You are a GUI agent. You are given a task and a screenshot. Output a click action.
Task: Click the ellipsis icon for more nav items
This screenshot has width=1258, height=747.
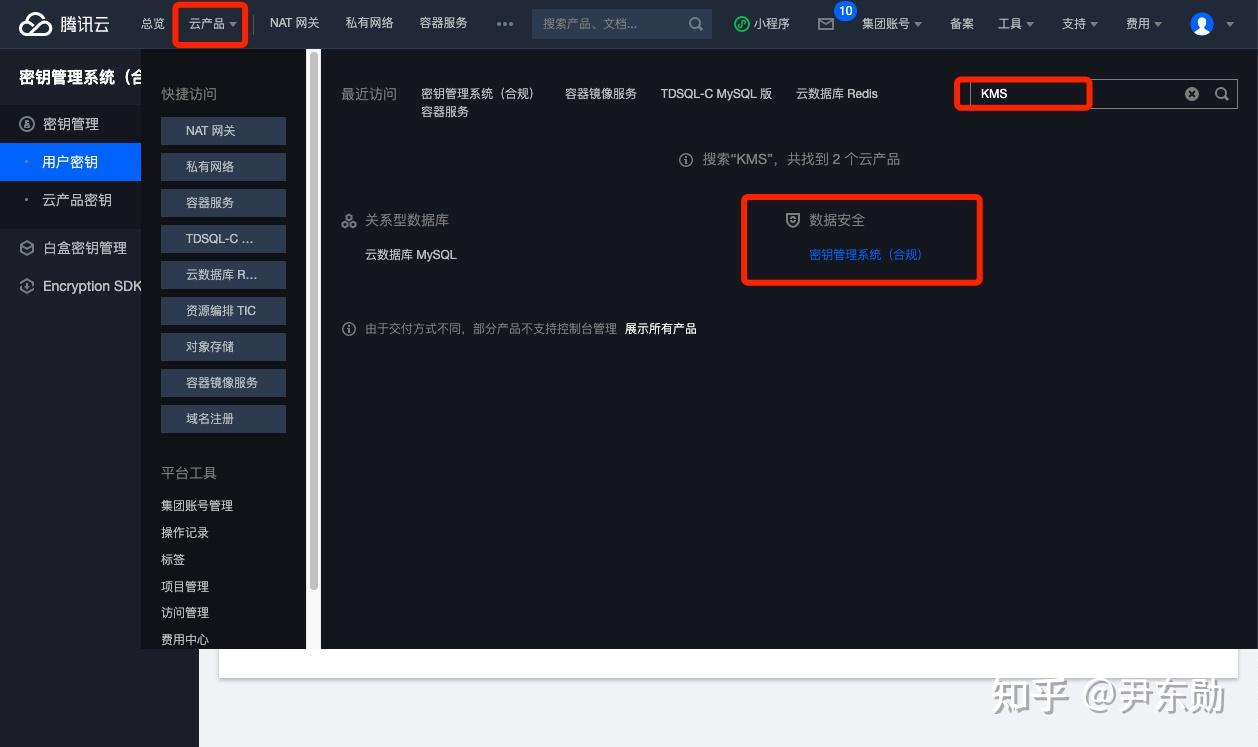[504, 23]
